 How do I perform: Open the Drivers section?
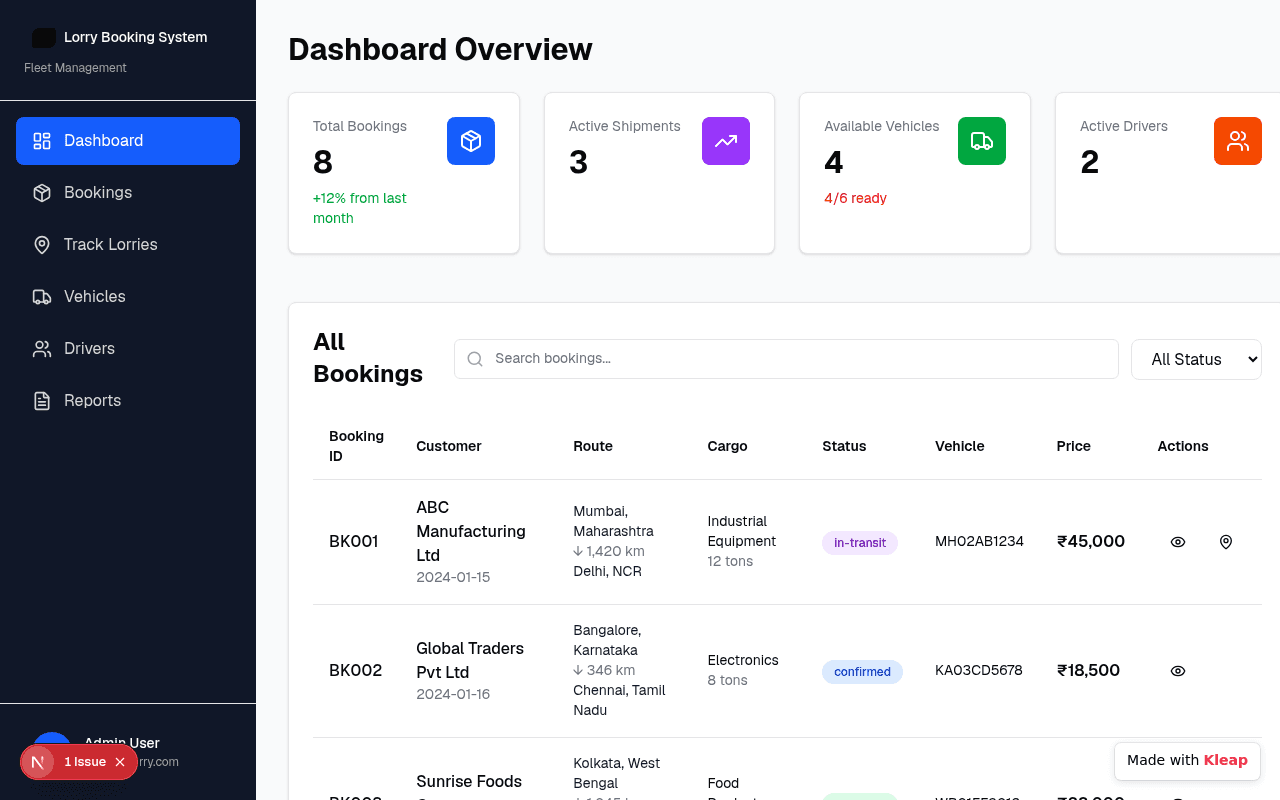(128, 349)
